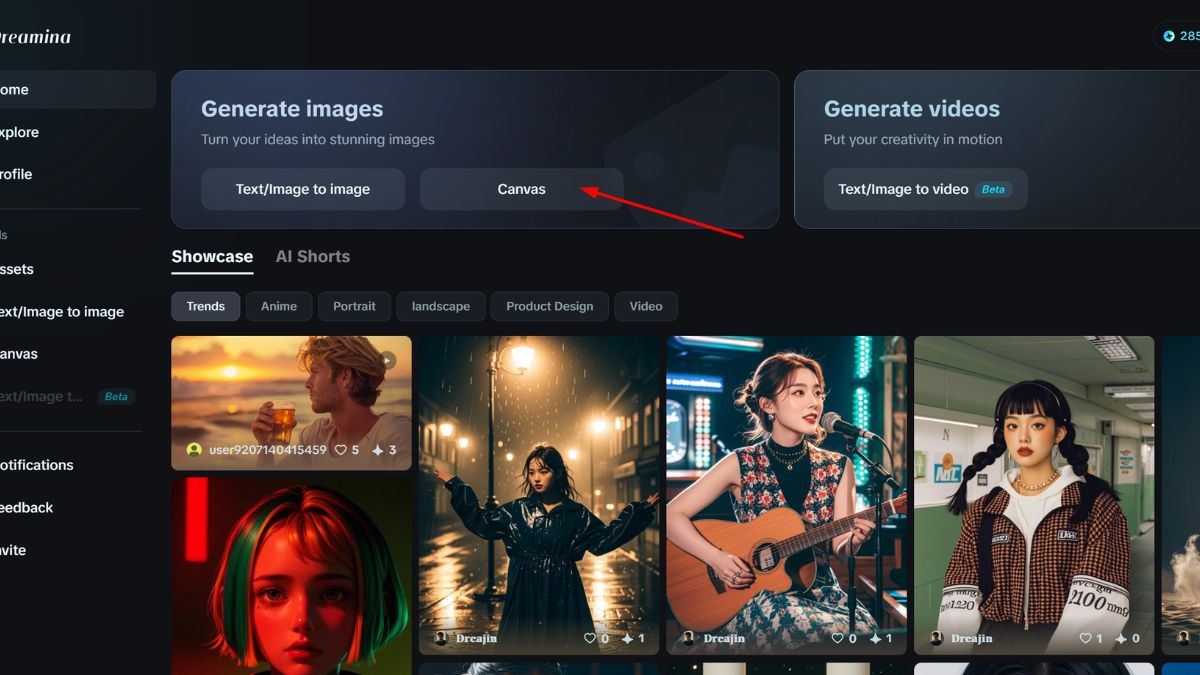Click the Dreajin name on the rainy street card
The height and width of the screenshot is (675, 1200).
(x=476, y=638)
